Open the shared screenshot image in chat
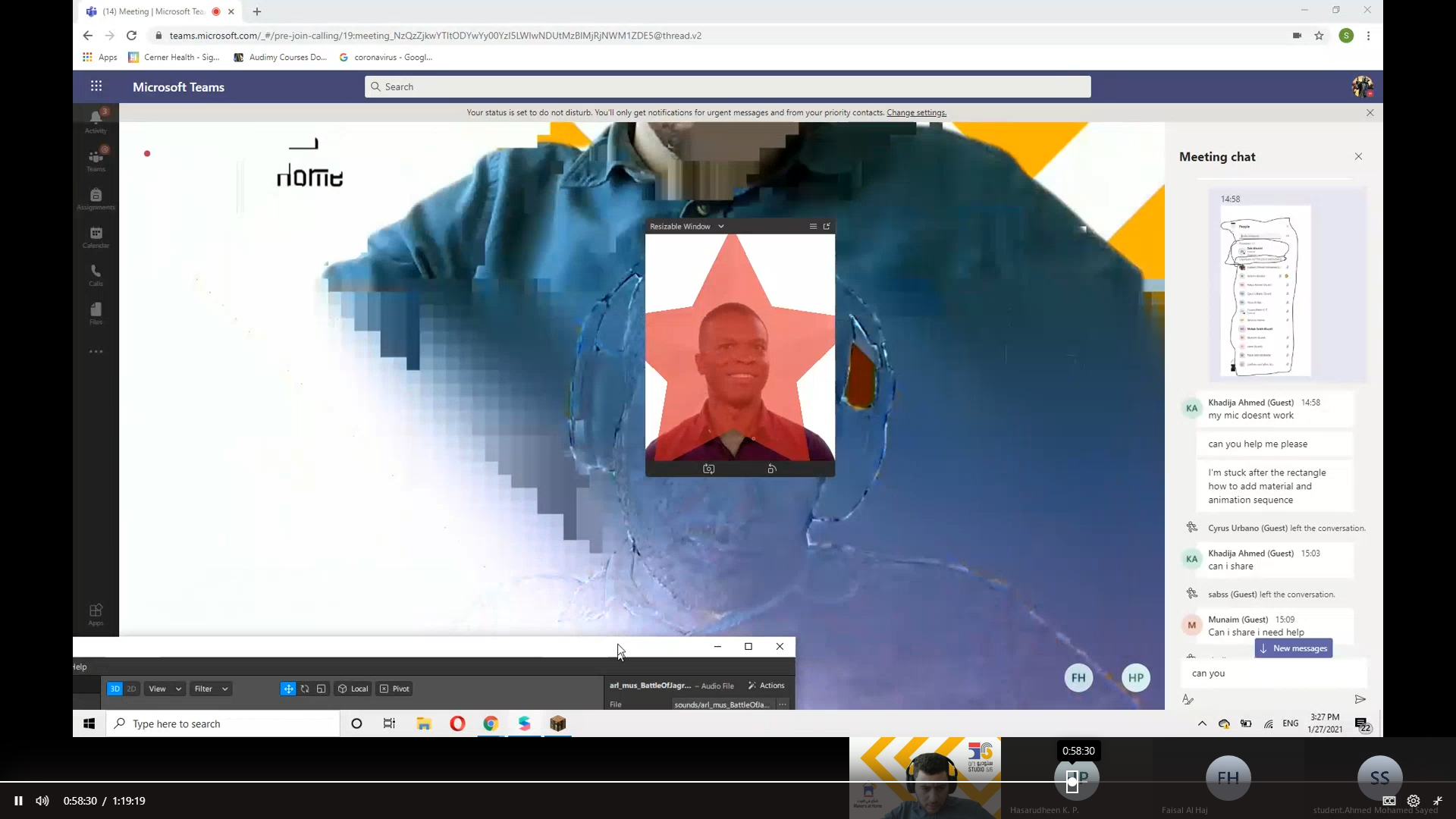 1264,292
